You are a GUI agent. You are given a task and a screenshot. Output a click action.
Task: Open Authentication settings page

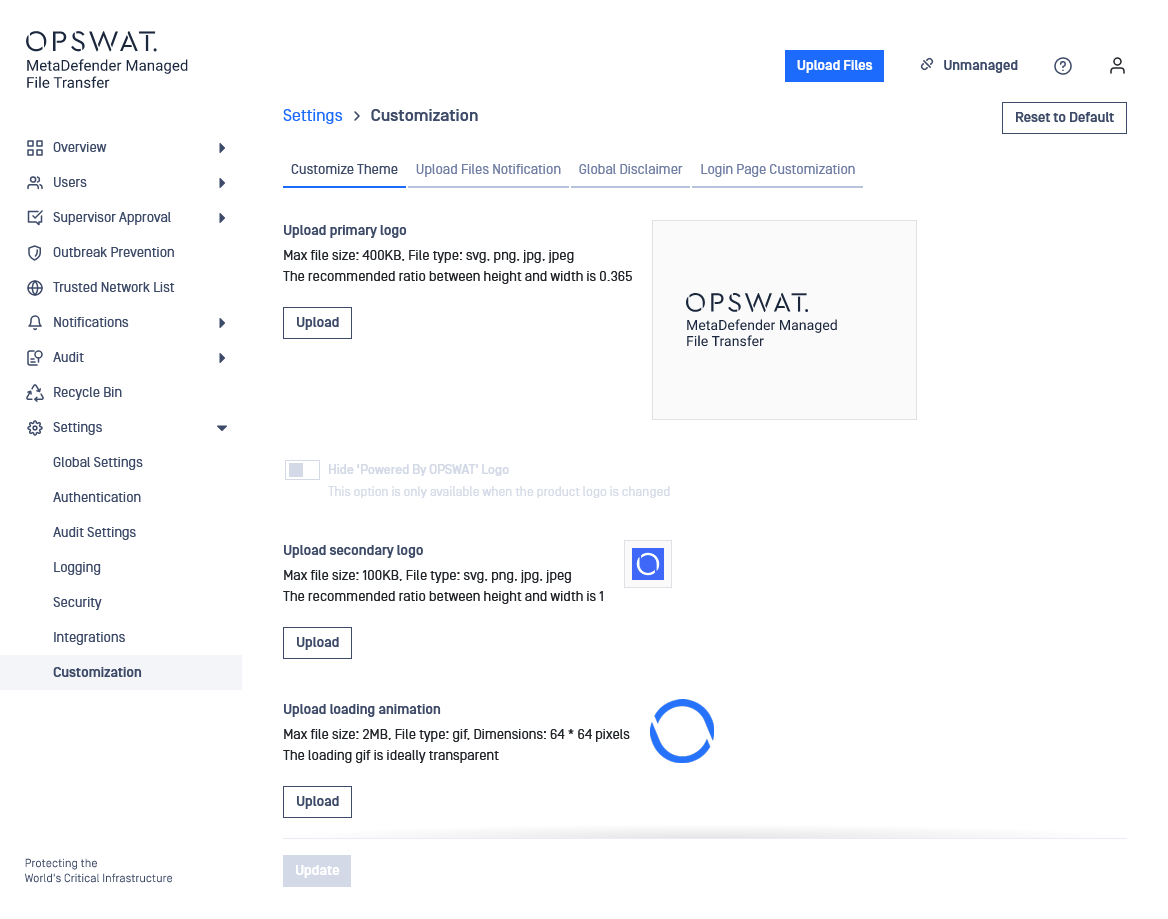tap(97, 497)
